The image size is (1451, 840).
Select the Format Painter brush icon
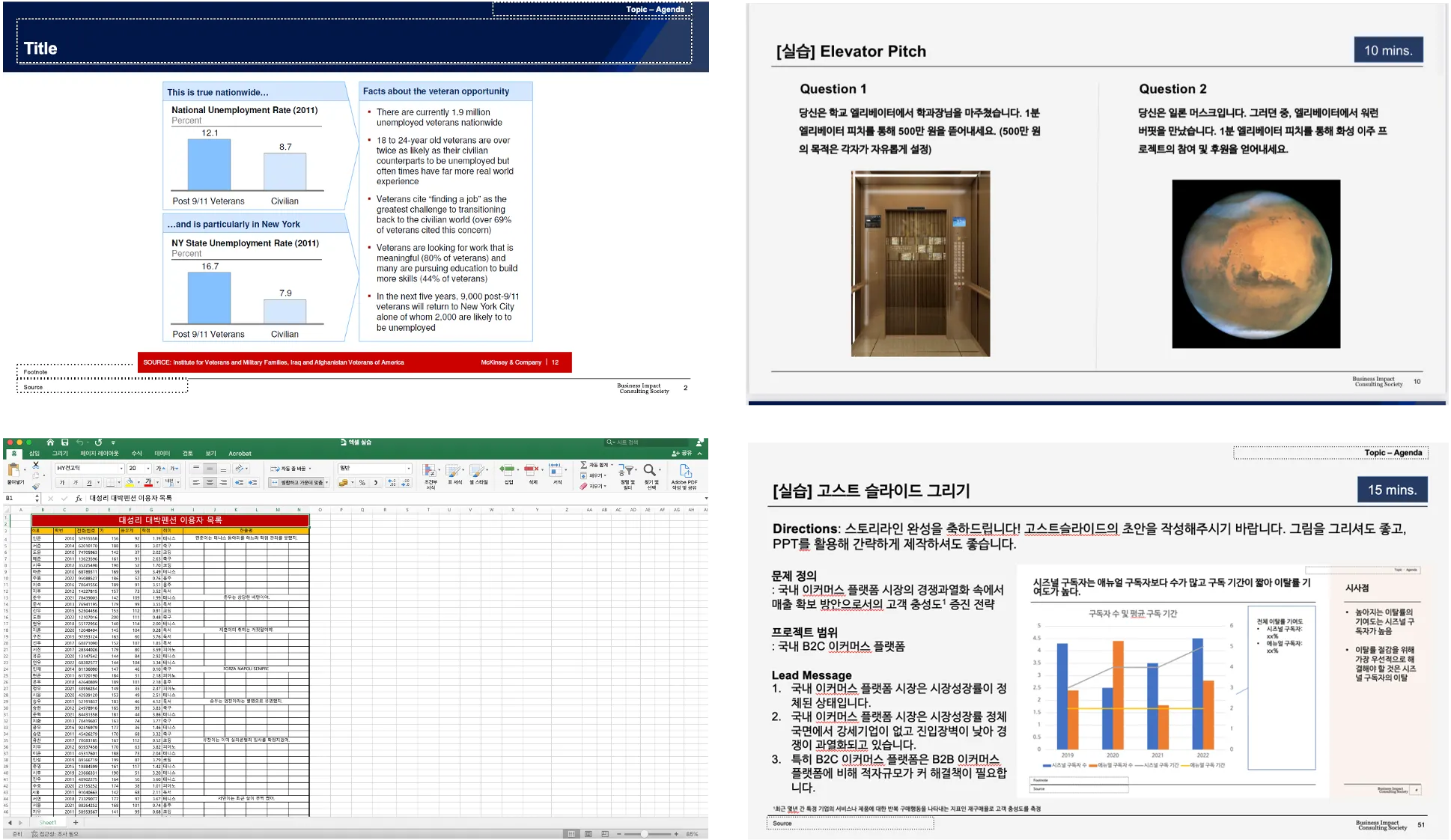point(35,486)
